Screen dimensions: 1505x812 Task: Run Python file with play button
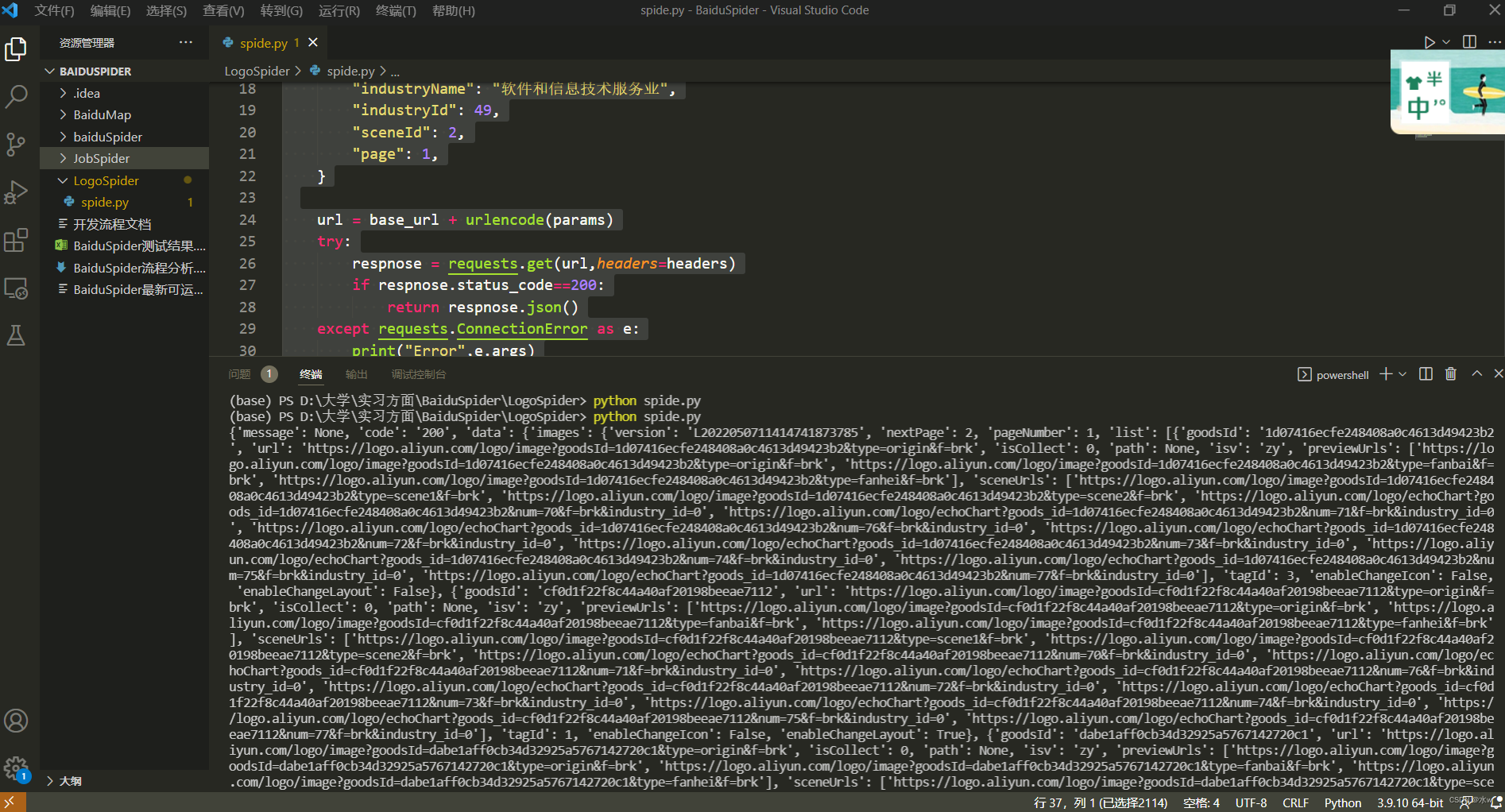1430,42
